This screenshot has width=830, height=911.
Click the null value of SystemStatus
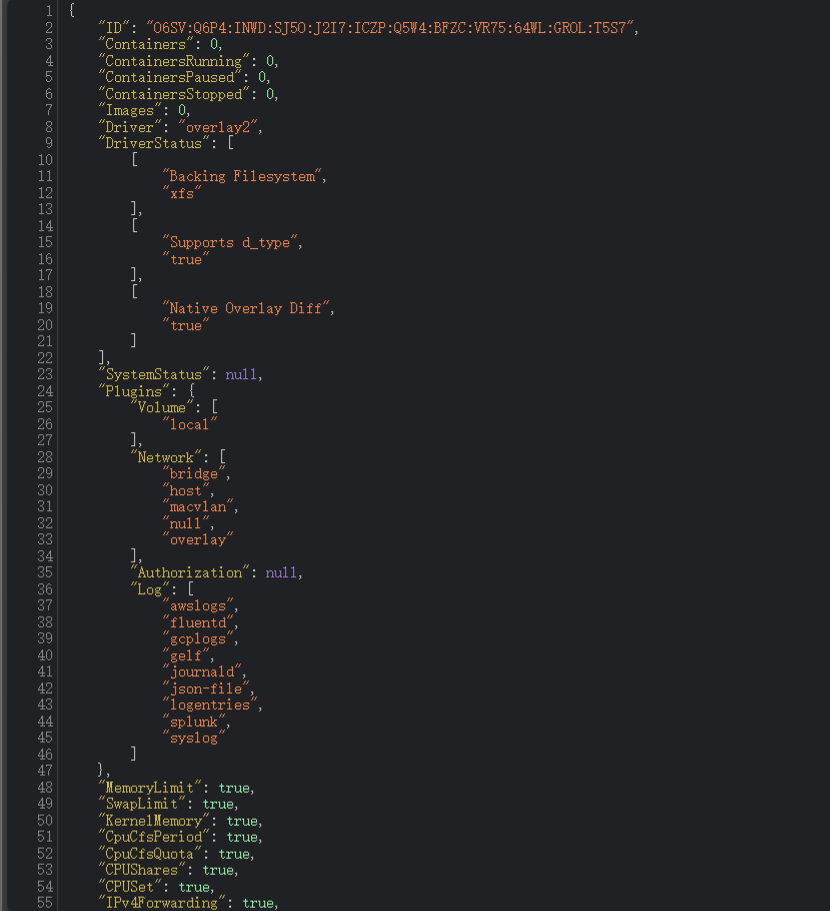click(242, 374)
